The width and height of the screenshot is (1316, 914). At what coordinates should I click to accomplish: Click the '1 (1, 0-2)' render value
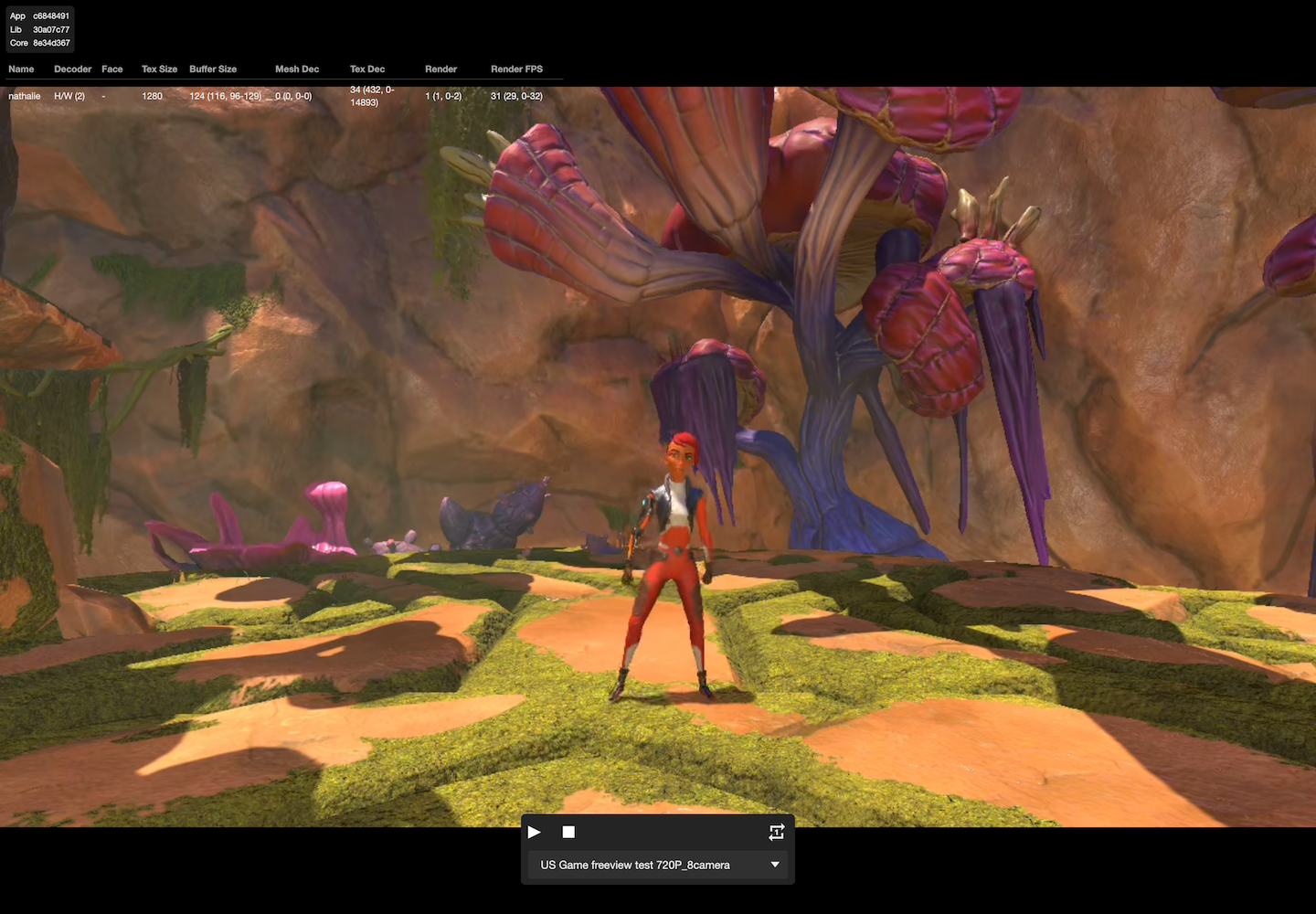443,96
